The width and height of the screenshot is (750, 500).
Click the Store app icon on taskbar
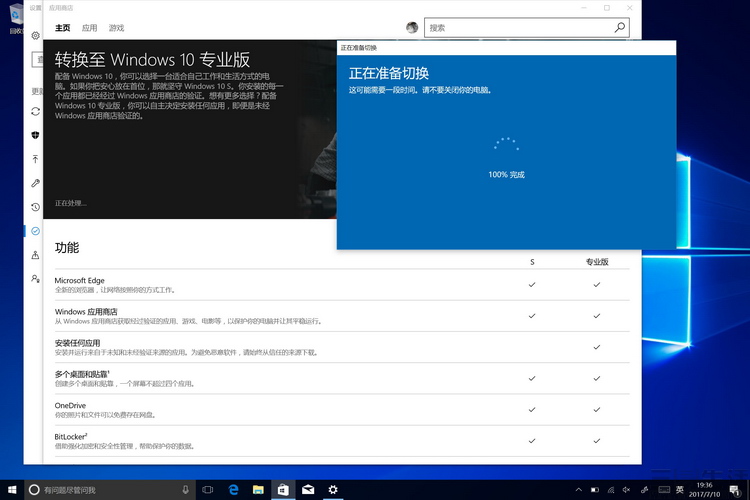tap(283, 489)
